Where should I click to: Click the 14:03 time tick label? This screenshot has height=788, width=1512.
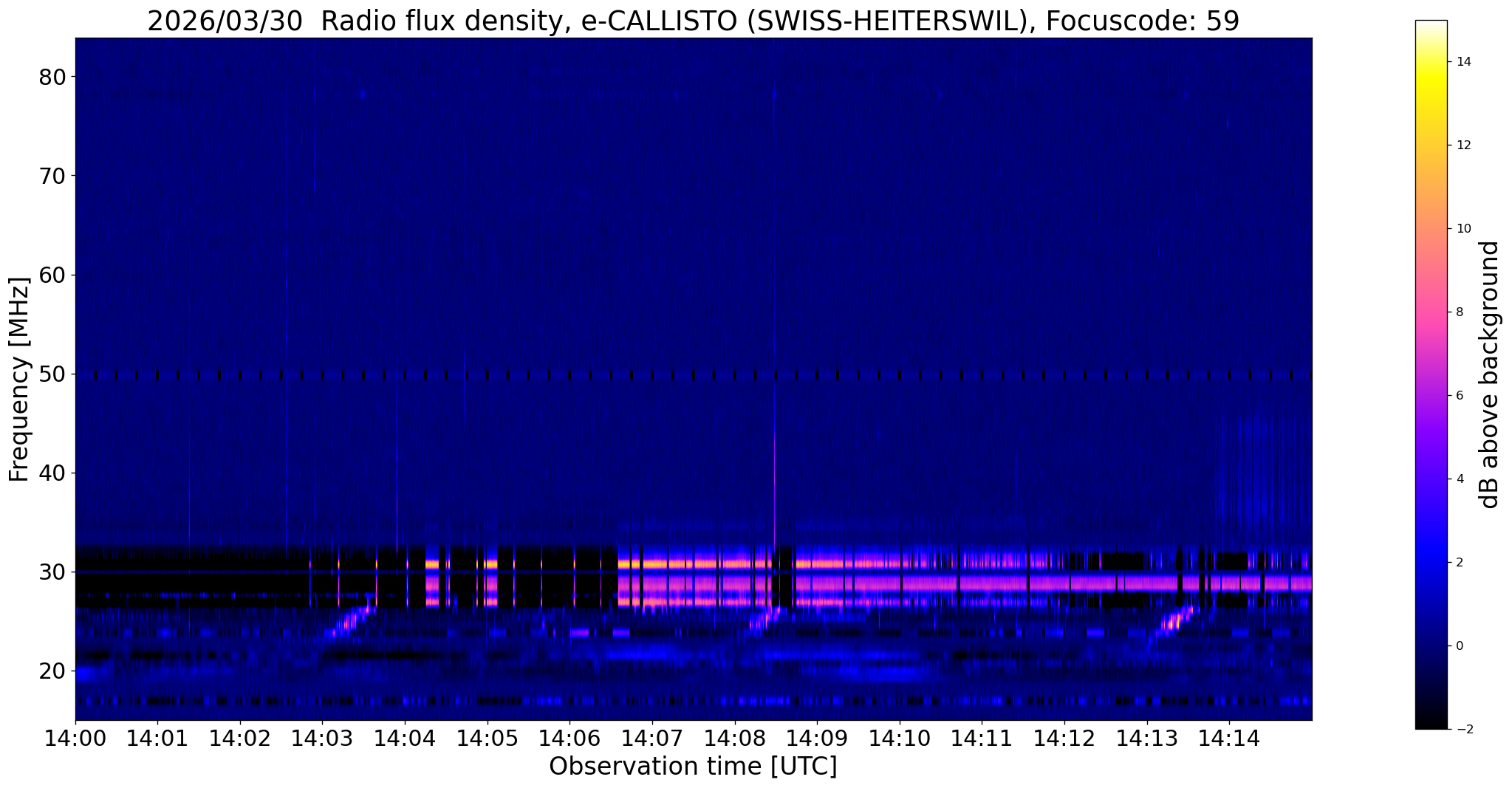click(x=322, y=738)
